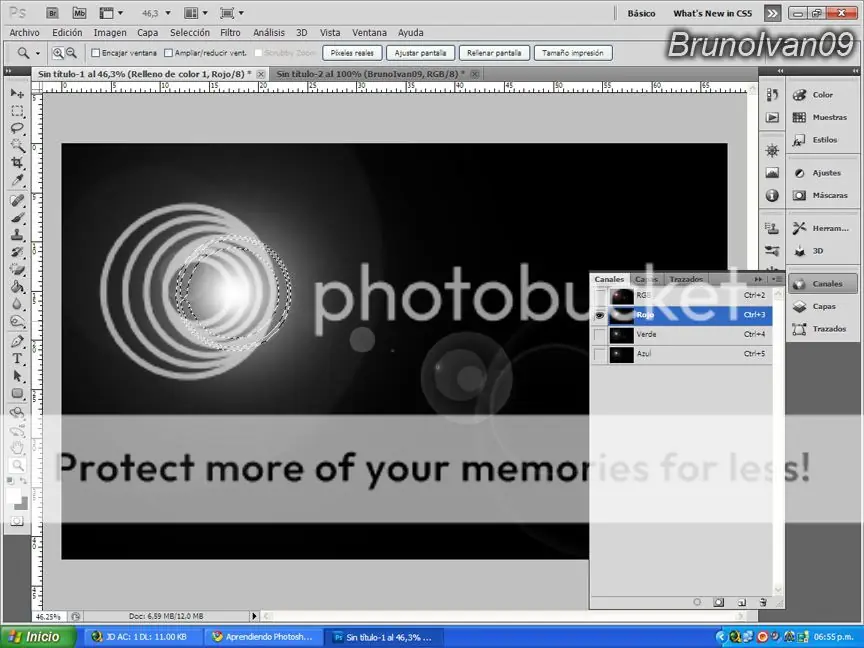Select the Paint Bucket tool
This screenshot has width=864, height=648.
pos(17,287)
